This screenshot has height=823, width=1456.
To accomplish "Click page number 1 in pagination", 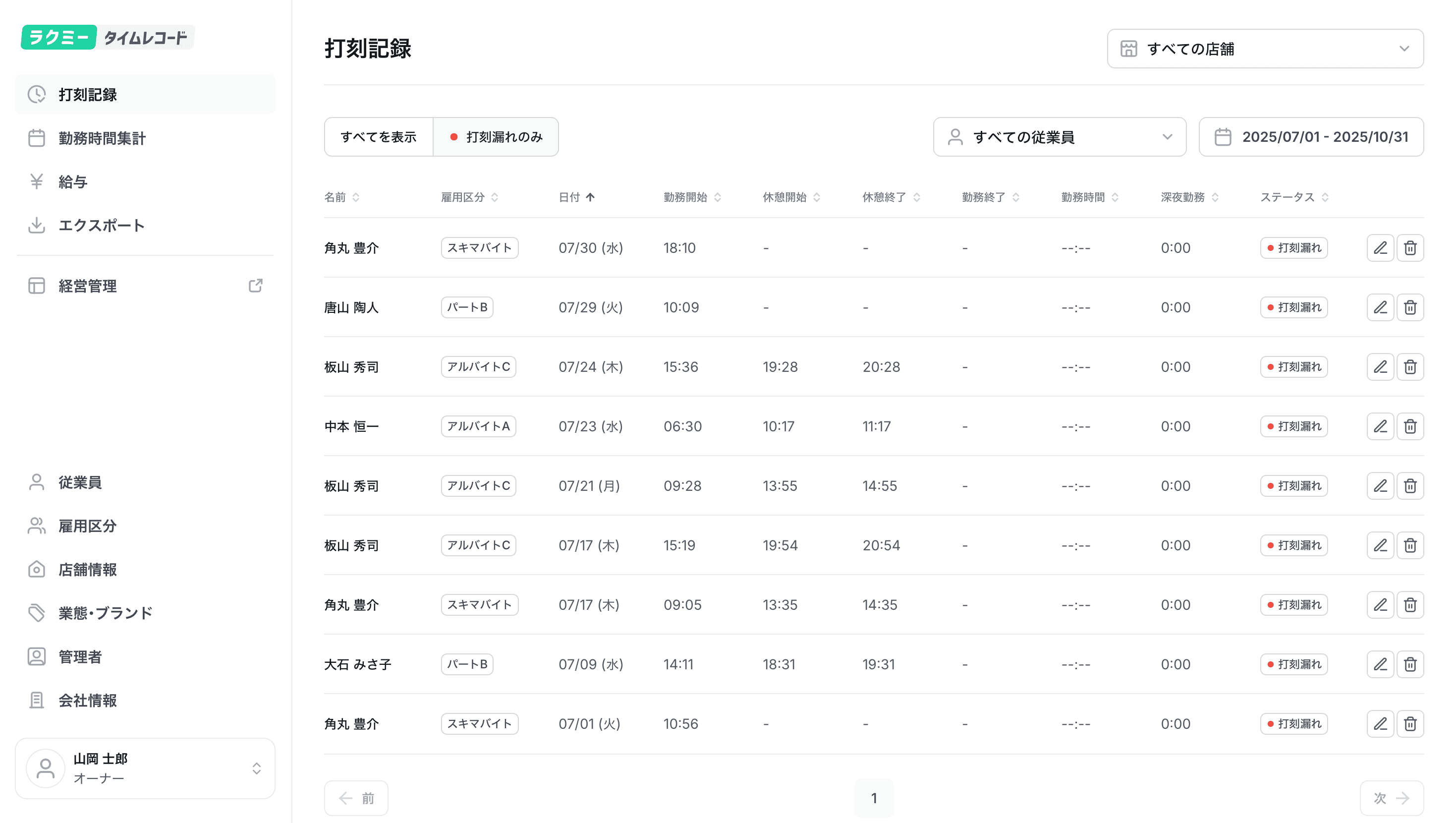I will [x=874, y=798].
